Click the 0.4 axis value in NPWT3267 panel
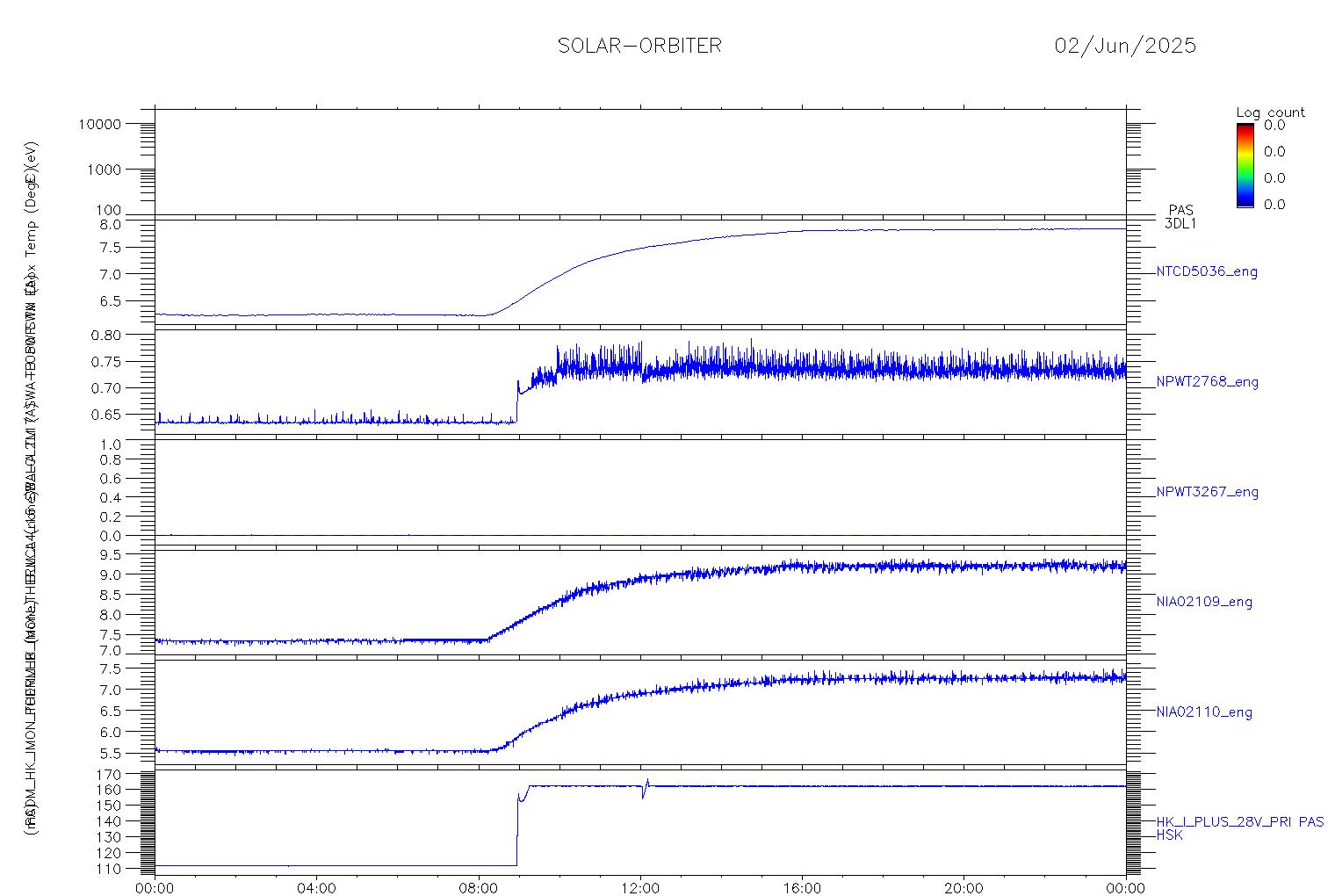 click(x=111, y=498)
